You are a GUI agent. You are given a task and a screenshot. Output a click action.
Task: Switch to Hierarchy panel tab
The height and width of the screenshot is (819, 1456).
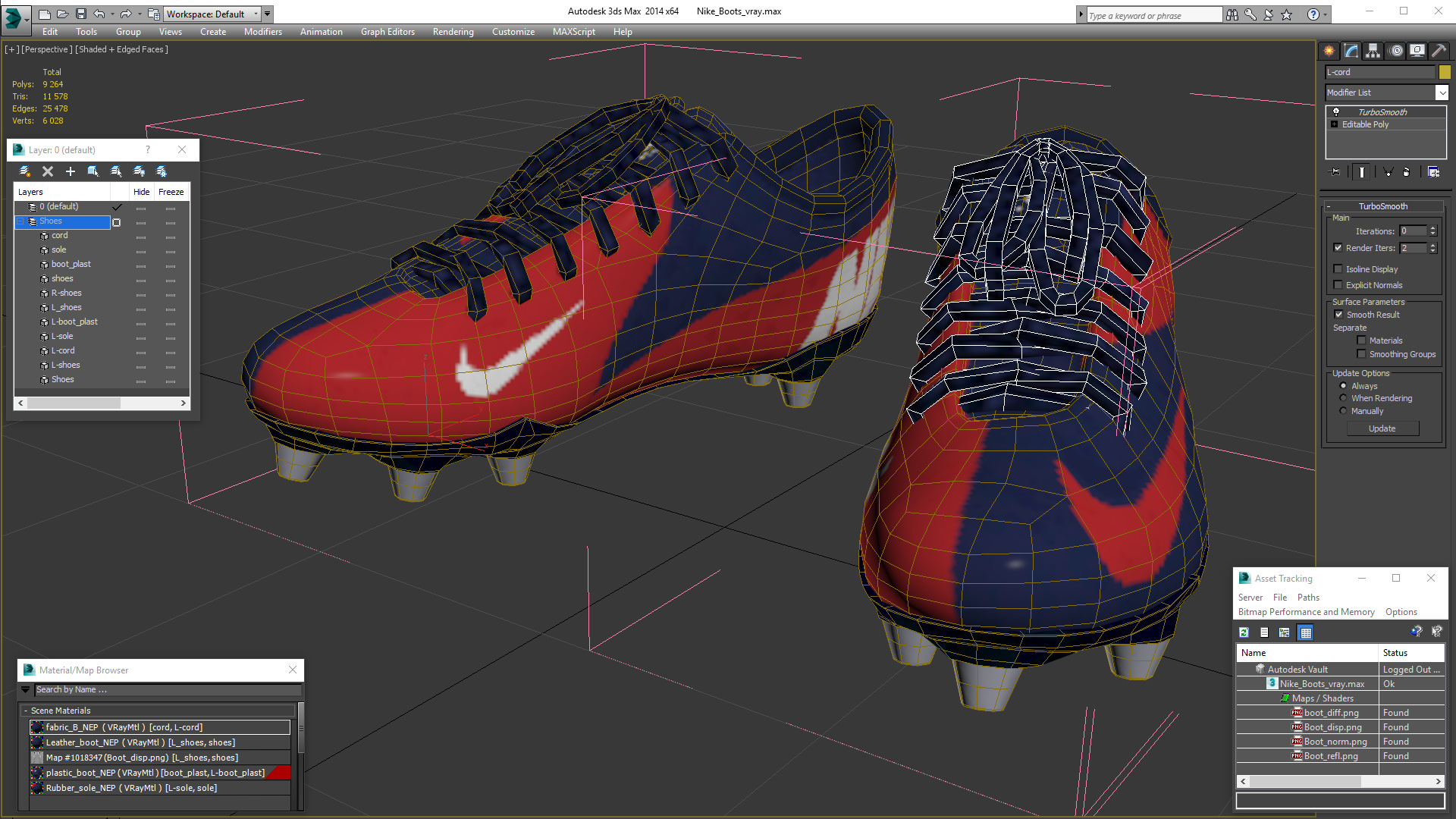1373,51
